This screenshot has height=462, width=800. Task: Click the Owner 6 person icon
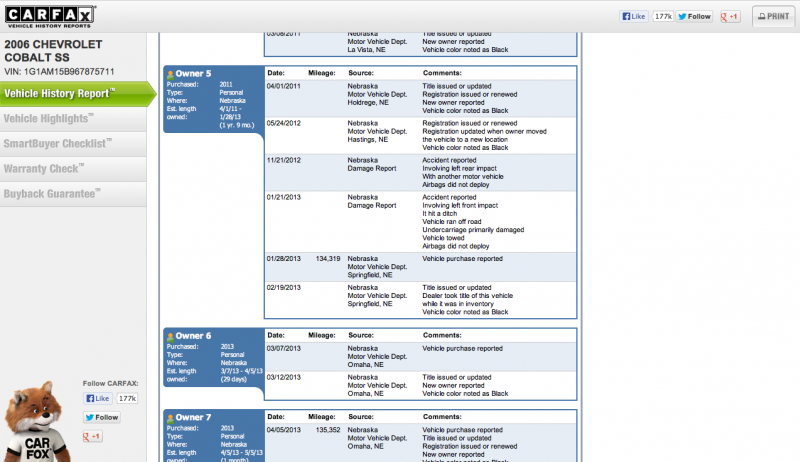[x=170, y=337]
